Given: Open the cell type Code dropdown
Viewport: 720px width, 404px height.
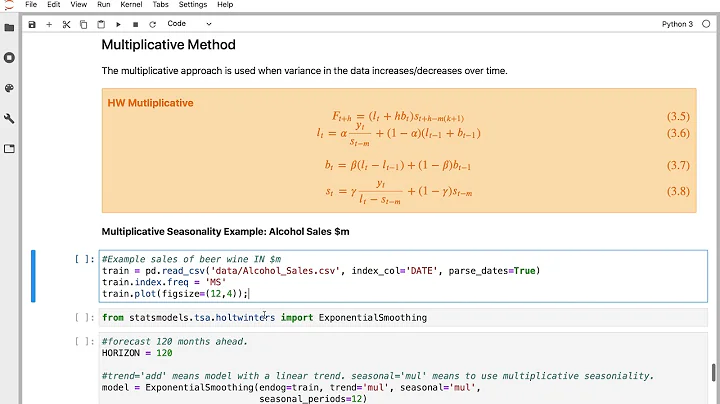Looking at the screenshot, I should [189, 24].
